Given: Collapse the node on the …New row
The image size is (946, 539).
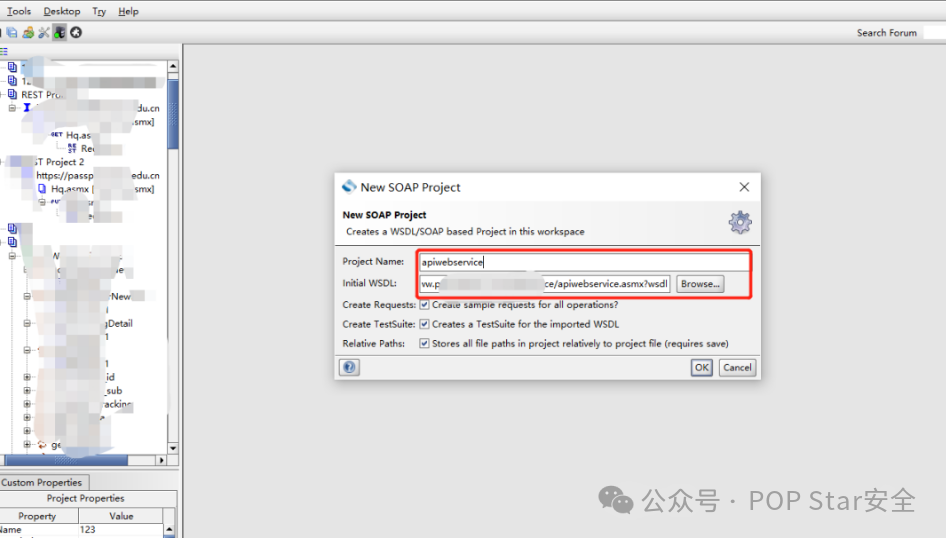Looking at the screenshot, I should click(27, 296).
